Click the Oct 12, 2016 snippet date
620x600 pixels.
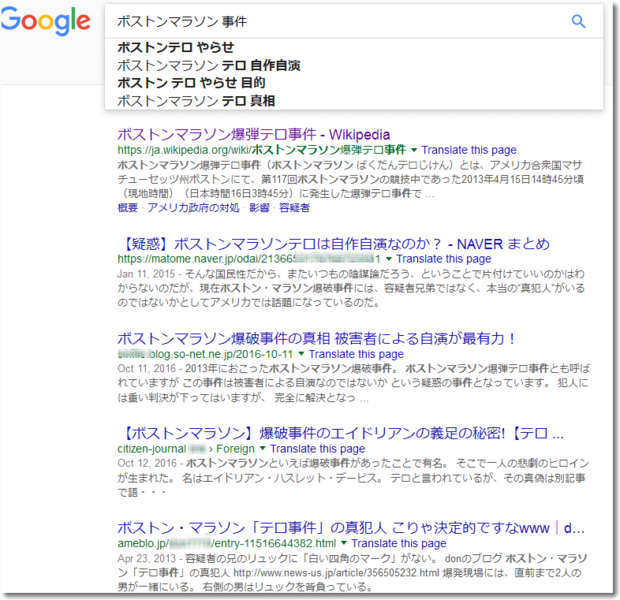pos(147,463)
